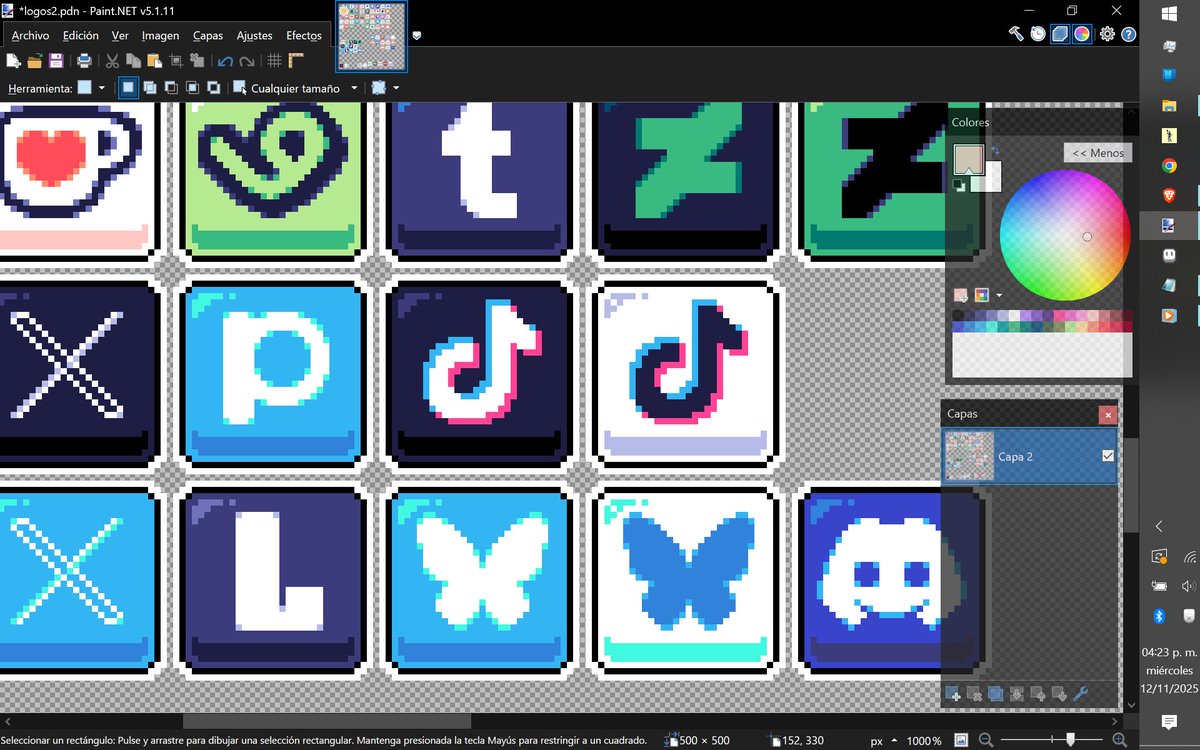This screenshot has height=750, width=1200.
Task: Click the Deselect icon in the toolbar
Action: [x=196, y=61]
